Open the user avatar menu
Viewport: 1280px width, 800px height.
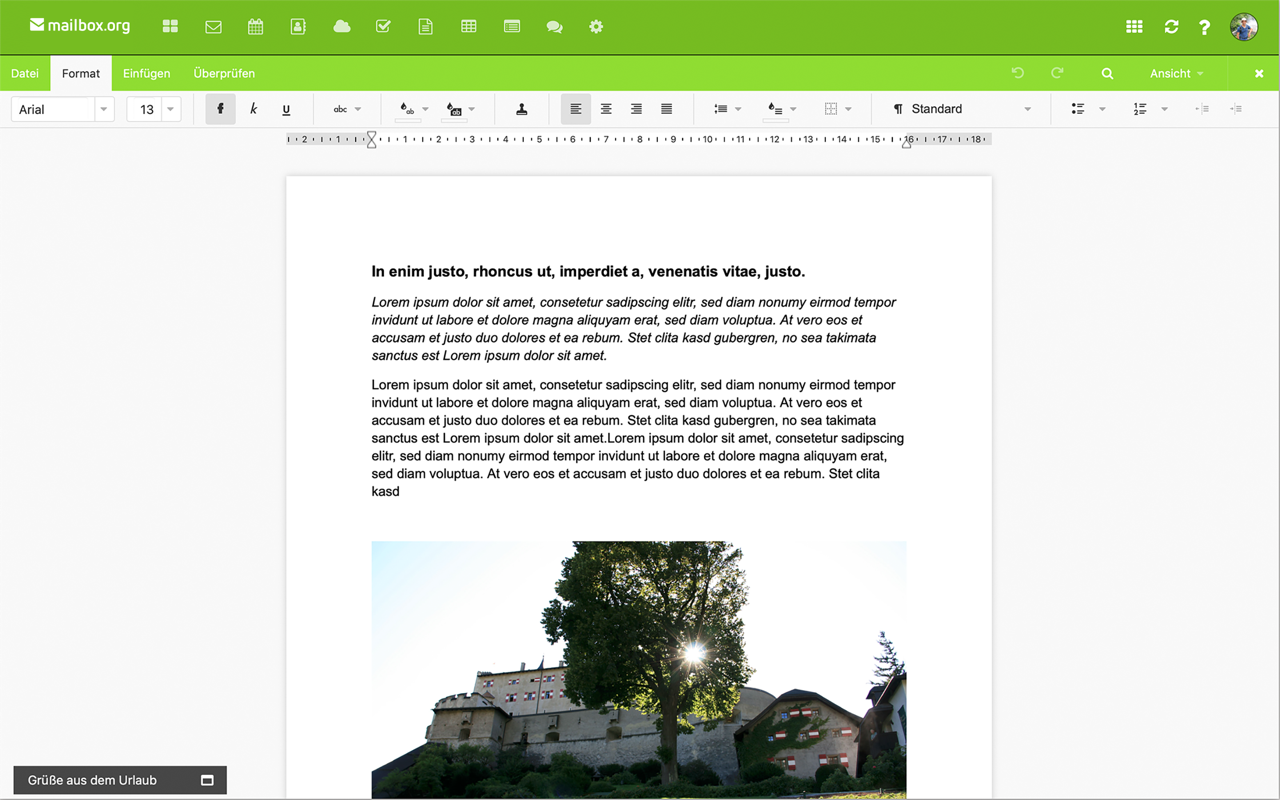click(x=1244, y=27)
